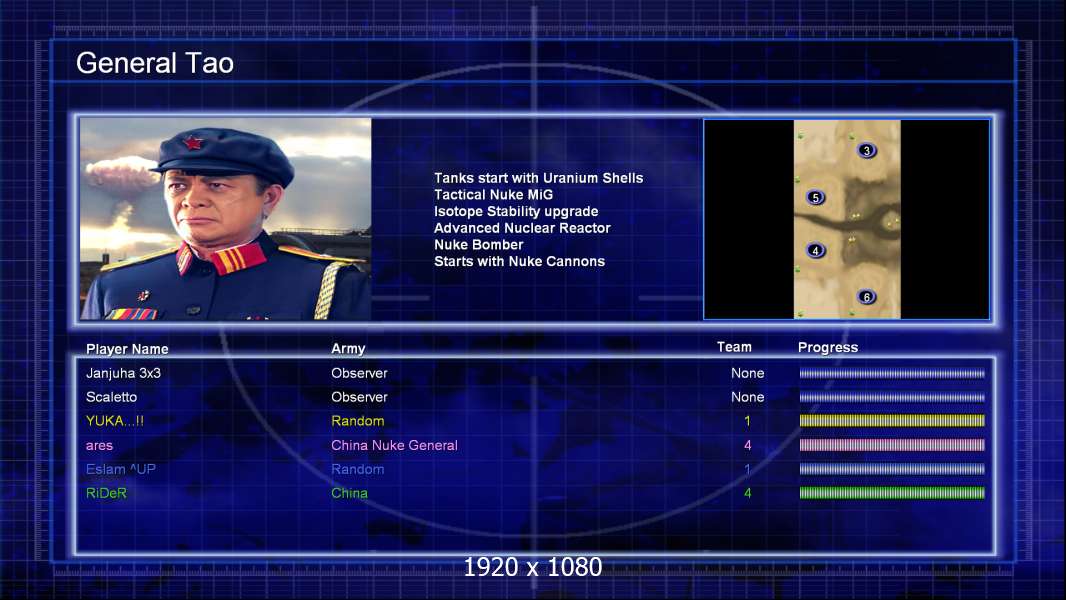
Task: Click Starts with Nuke Cannons text
Action: (x=519, y=261)
